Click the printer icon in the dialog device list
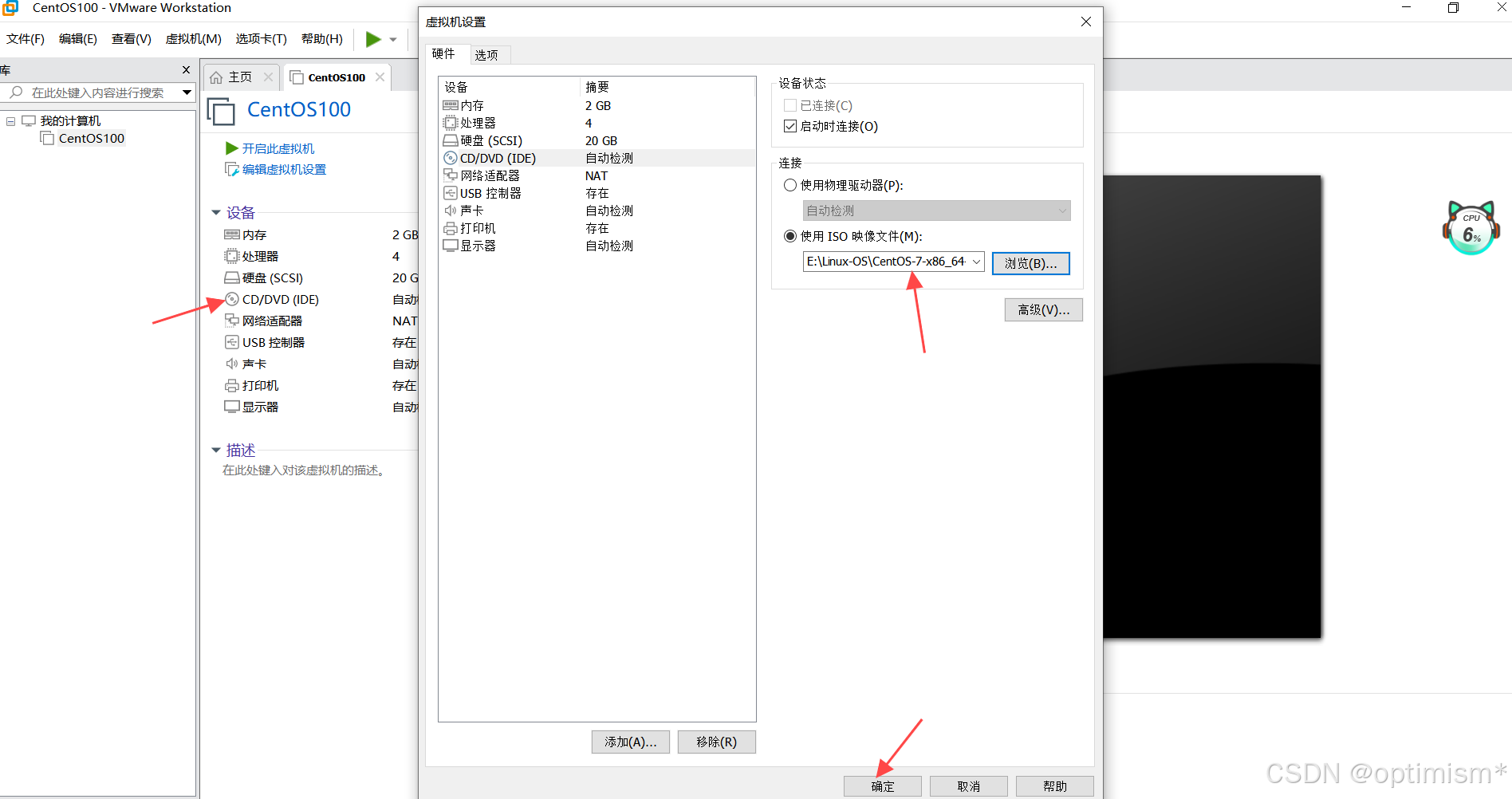 451,228
